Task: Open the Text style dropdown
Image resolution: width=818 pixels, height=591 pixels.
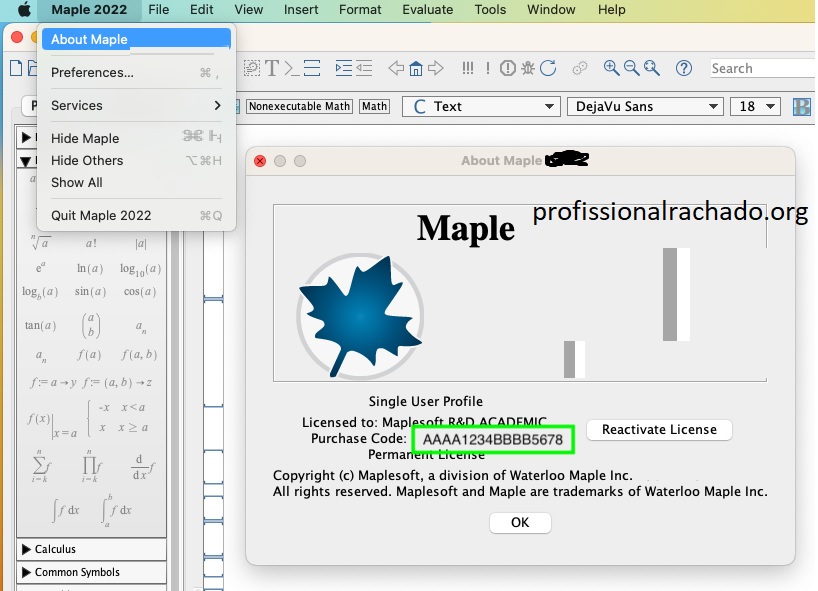Action: coord(481,106)
